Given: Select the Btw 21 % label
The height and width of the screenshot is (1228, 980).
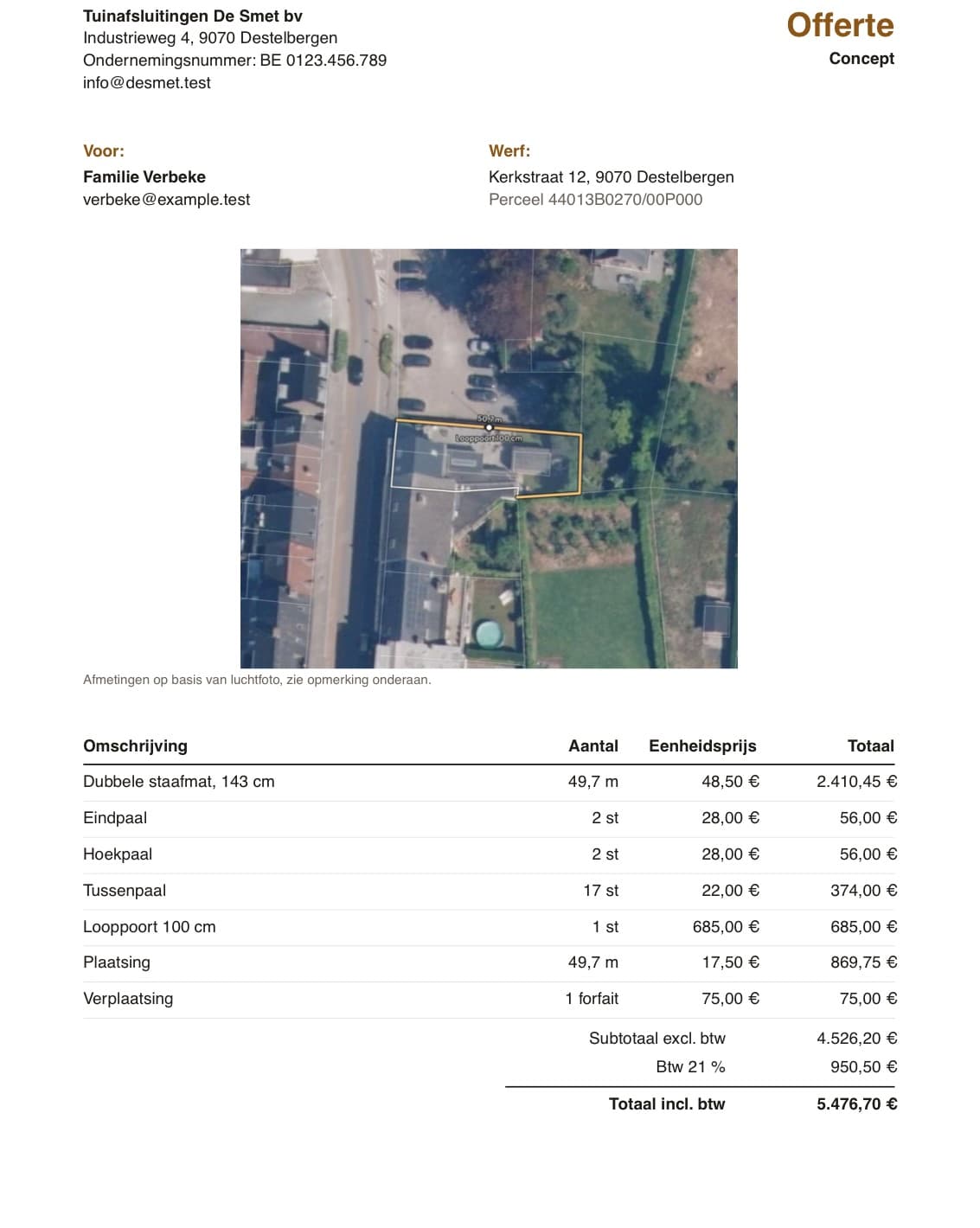Looking at the screenshot, I should pyautogui.click(x=690, y=1067).
